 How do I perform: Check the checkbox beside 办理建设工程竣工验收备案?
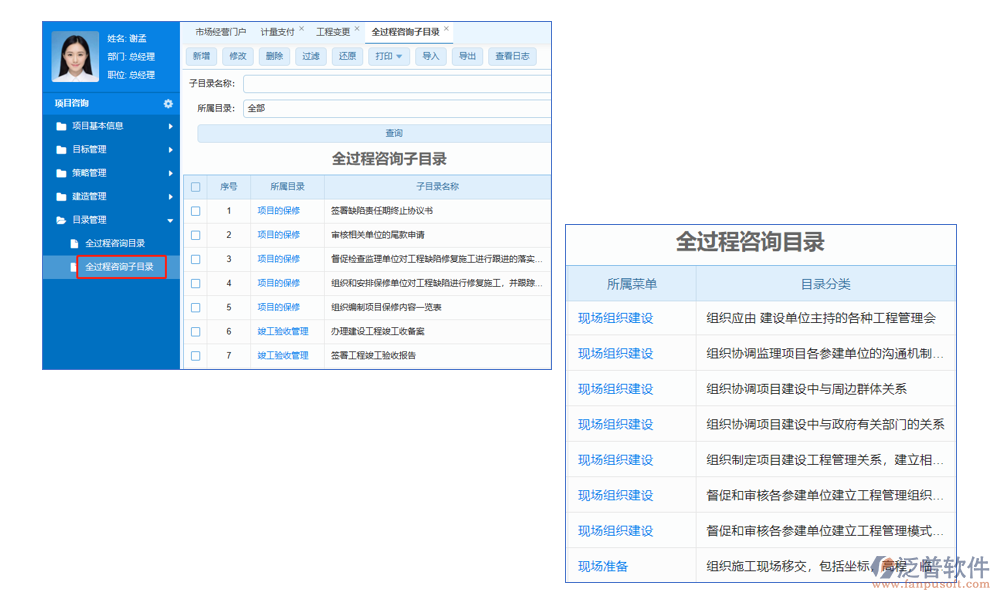point(195,330)
